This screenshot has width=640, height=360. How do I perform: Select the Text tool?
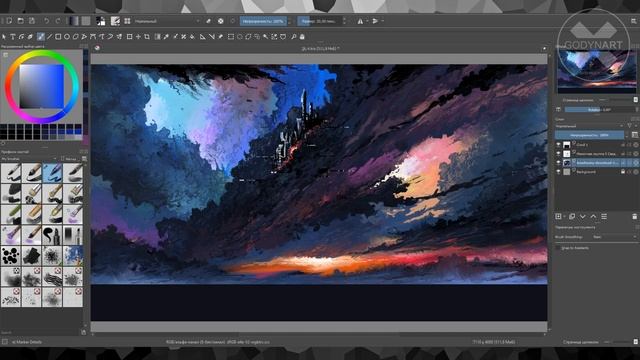click(13, 37)
